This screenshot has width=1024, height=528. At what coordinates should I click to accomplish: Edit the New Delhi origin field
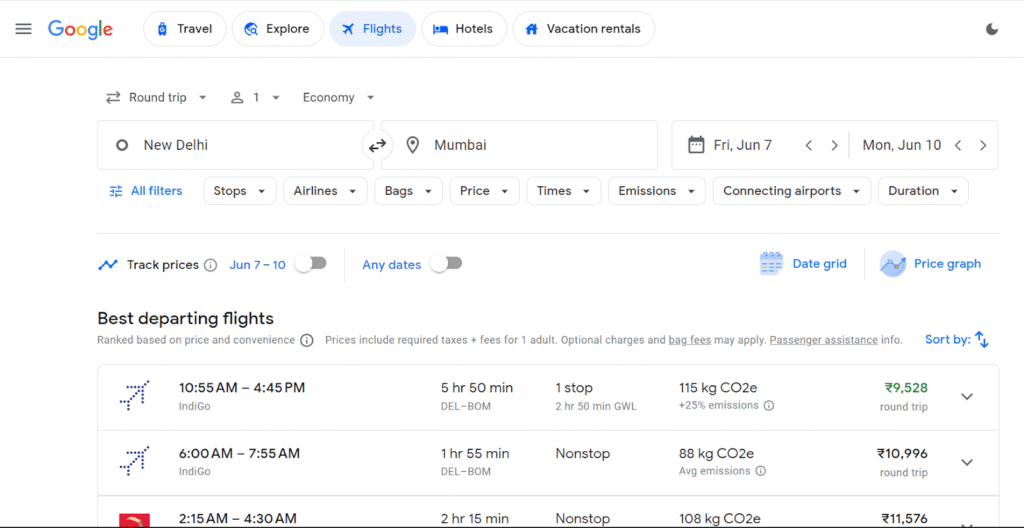(236, 145)
